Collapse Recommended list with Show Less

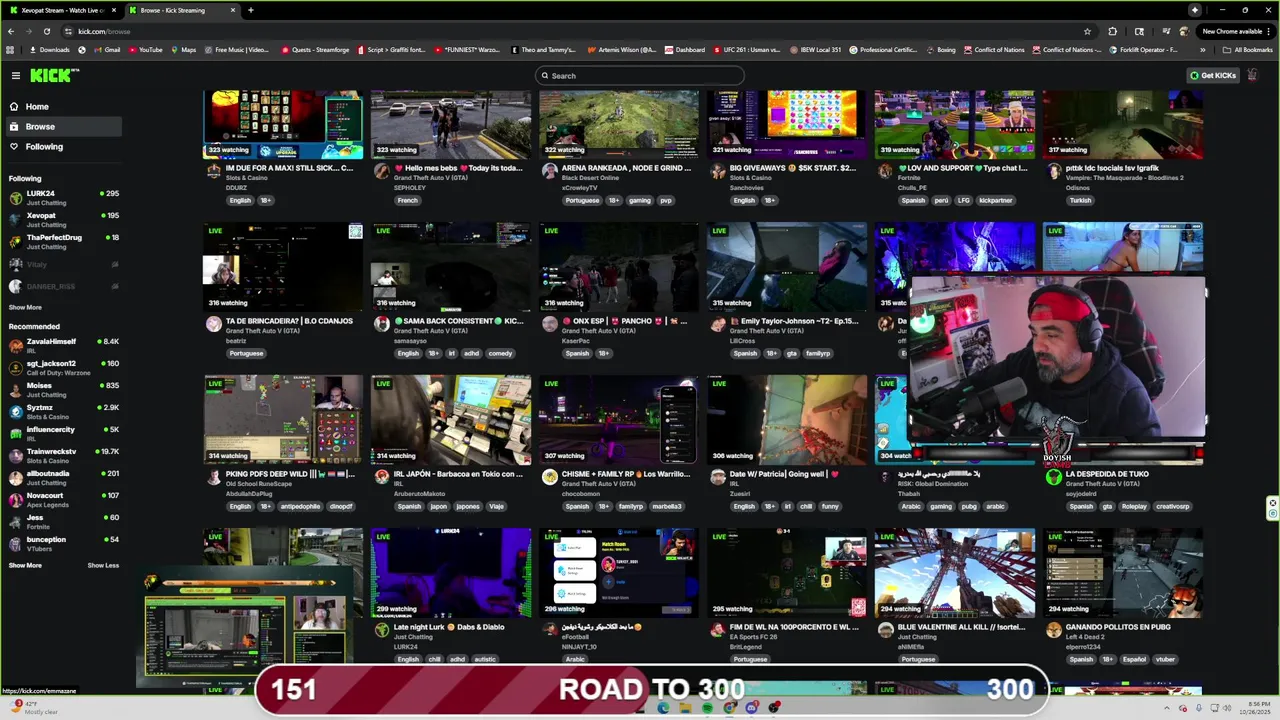click(x=103, y=565)
